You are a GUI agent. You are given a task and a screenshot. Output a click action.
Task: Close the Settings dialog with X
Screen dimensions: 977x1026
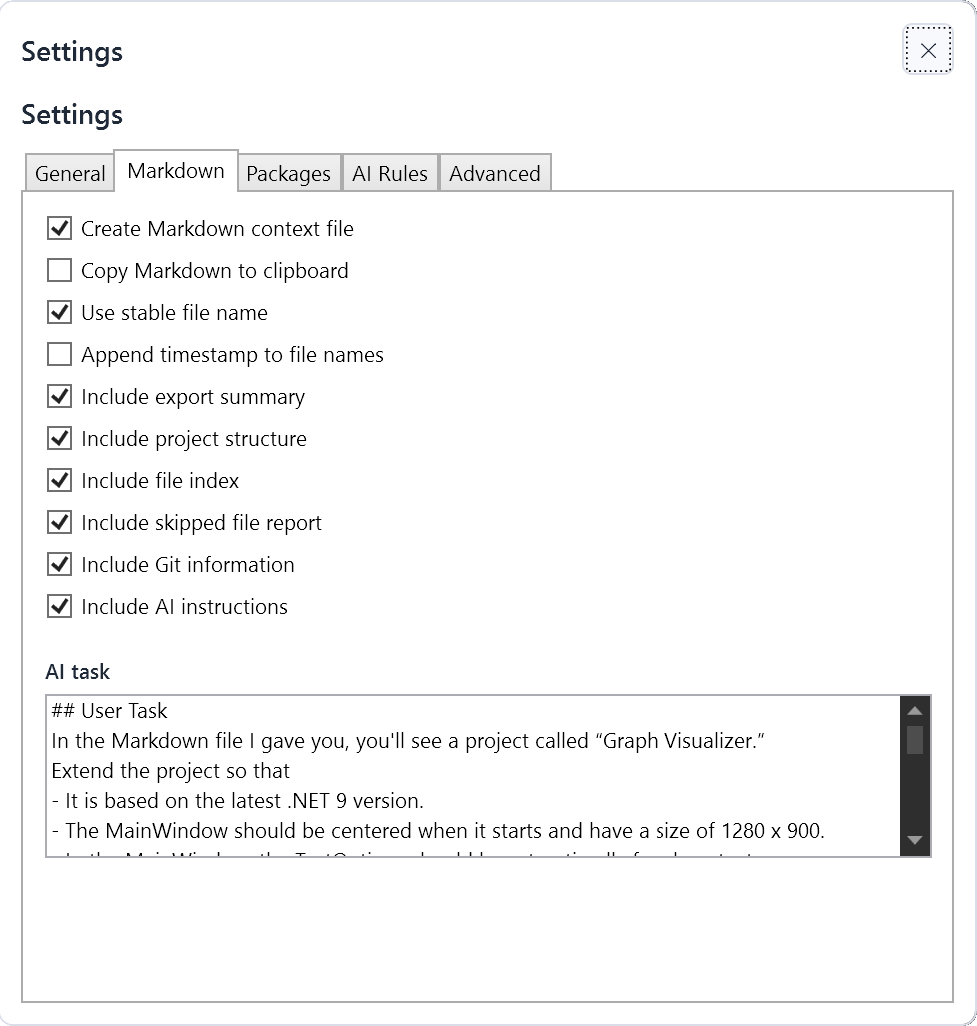tap(927, 50)
